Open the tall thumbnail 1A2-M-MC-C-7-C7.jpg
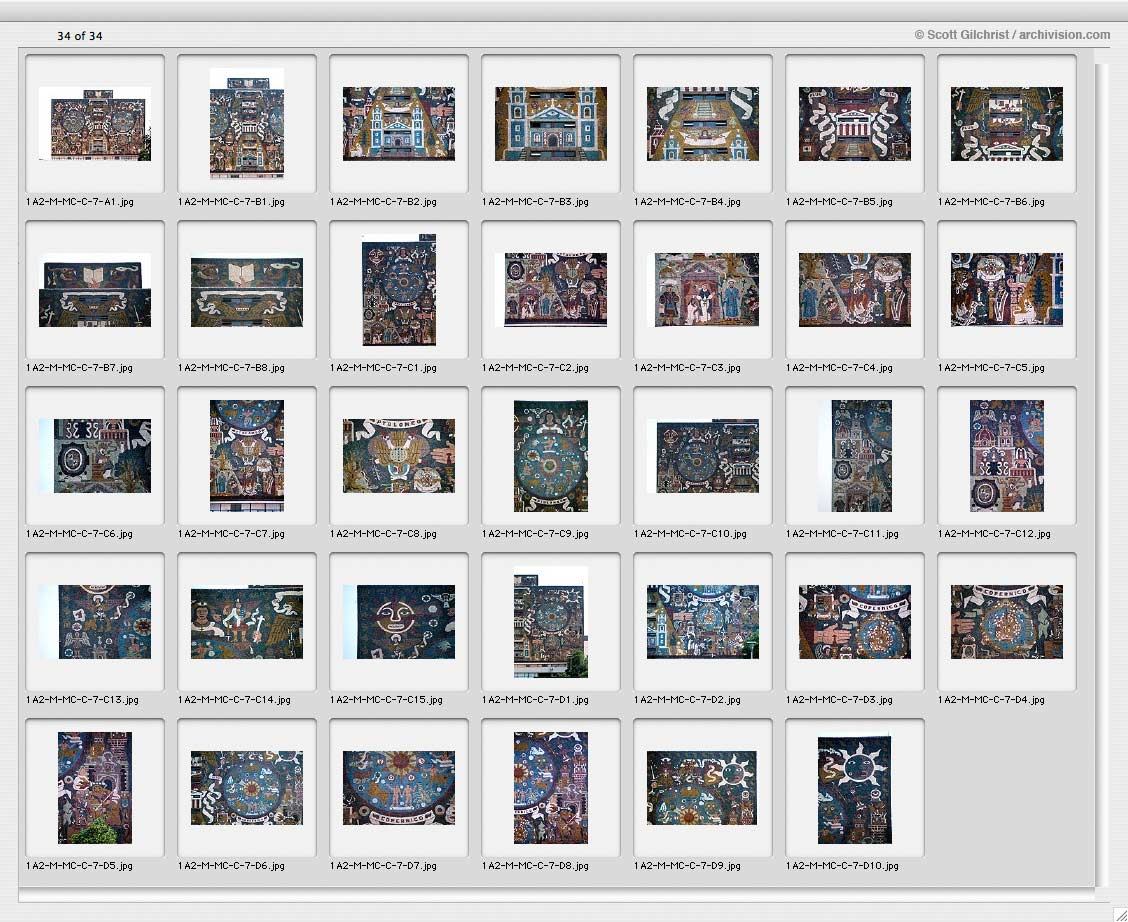 pos(247,456)
